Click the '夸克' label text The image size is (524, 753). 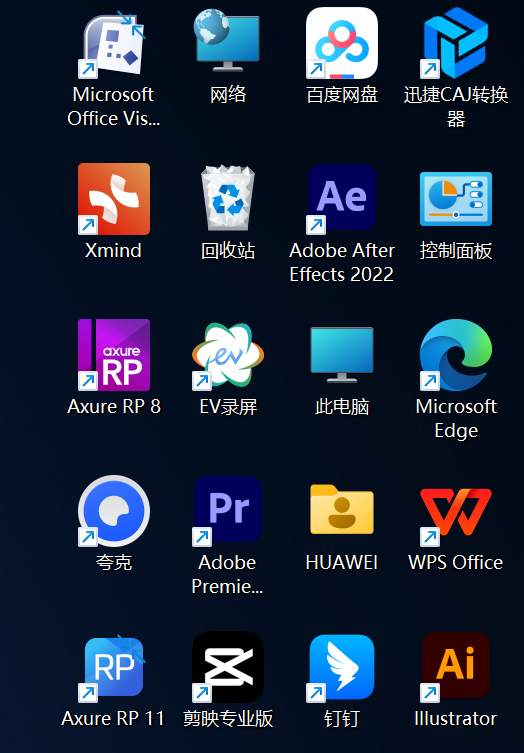click(114, 563)
